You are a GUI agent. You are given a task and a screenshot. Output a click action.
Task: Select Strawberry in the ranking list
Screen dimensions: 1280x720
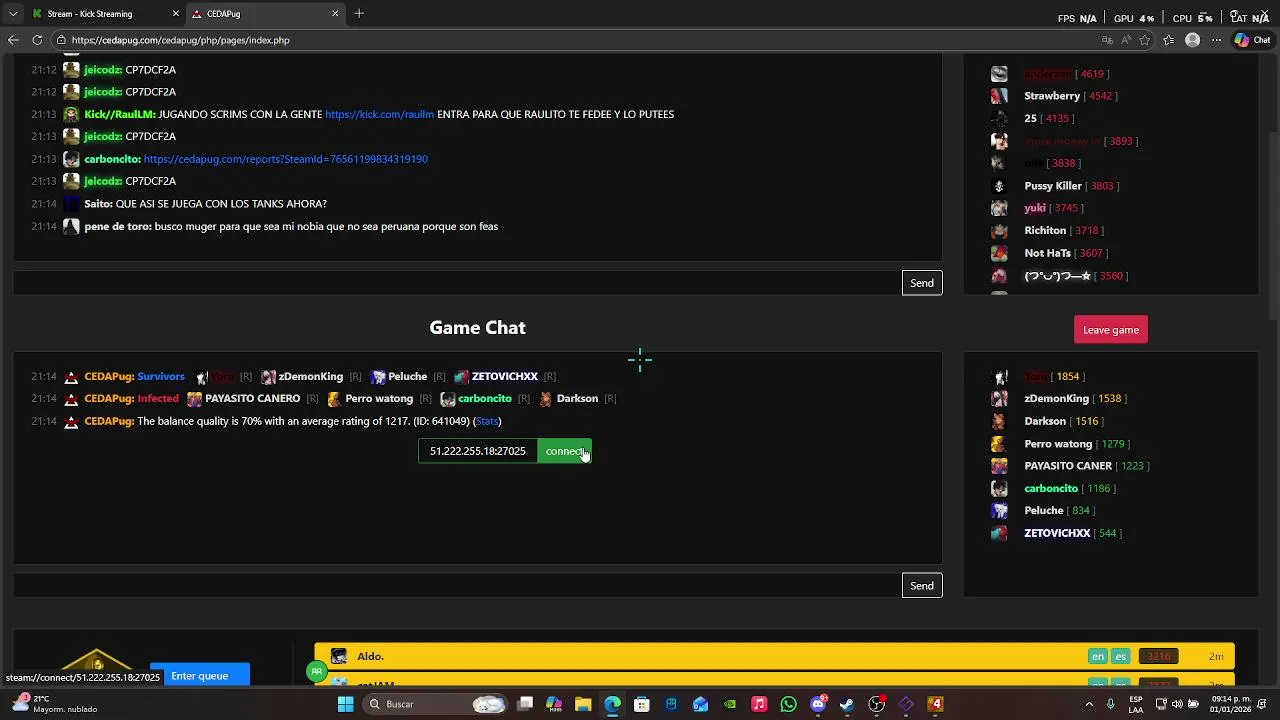coord(1052,96)
